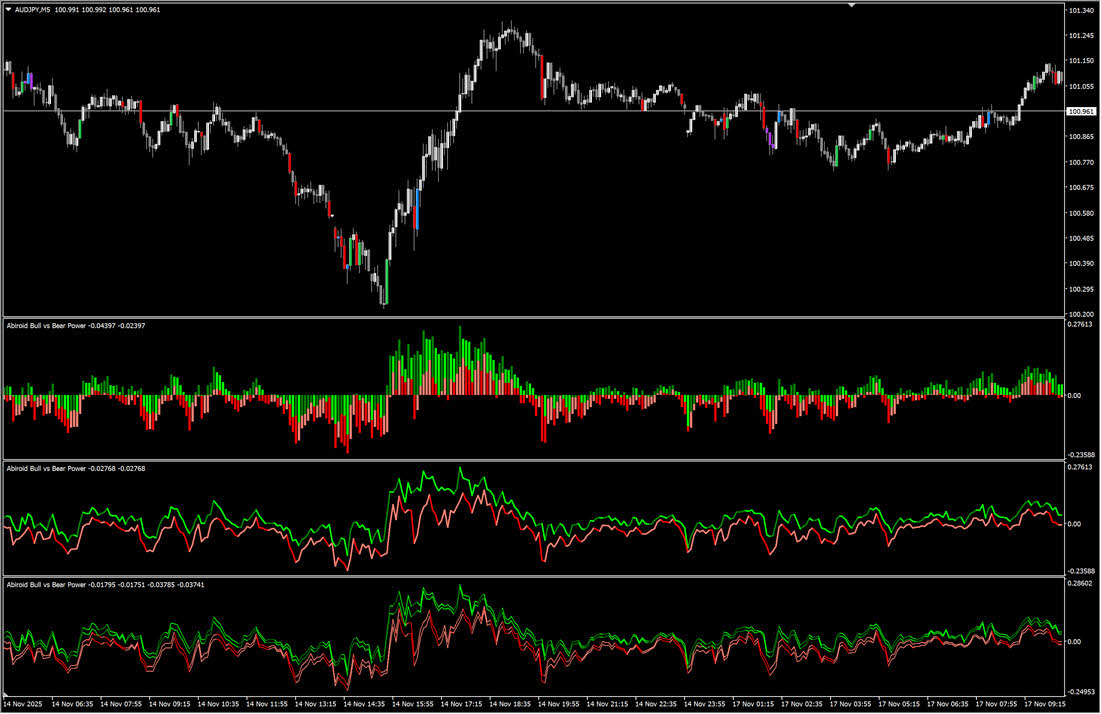Image resolution: width=1101 pixels, height=714 pixels.
Task: Click the current price label 100.961
Action: 1081,111
